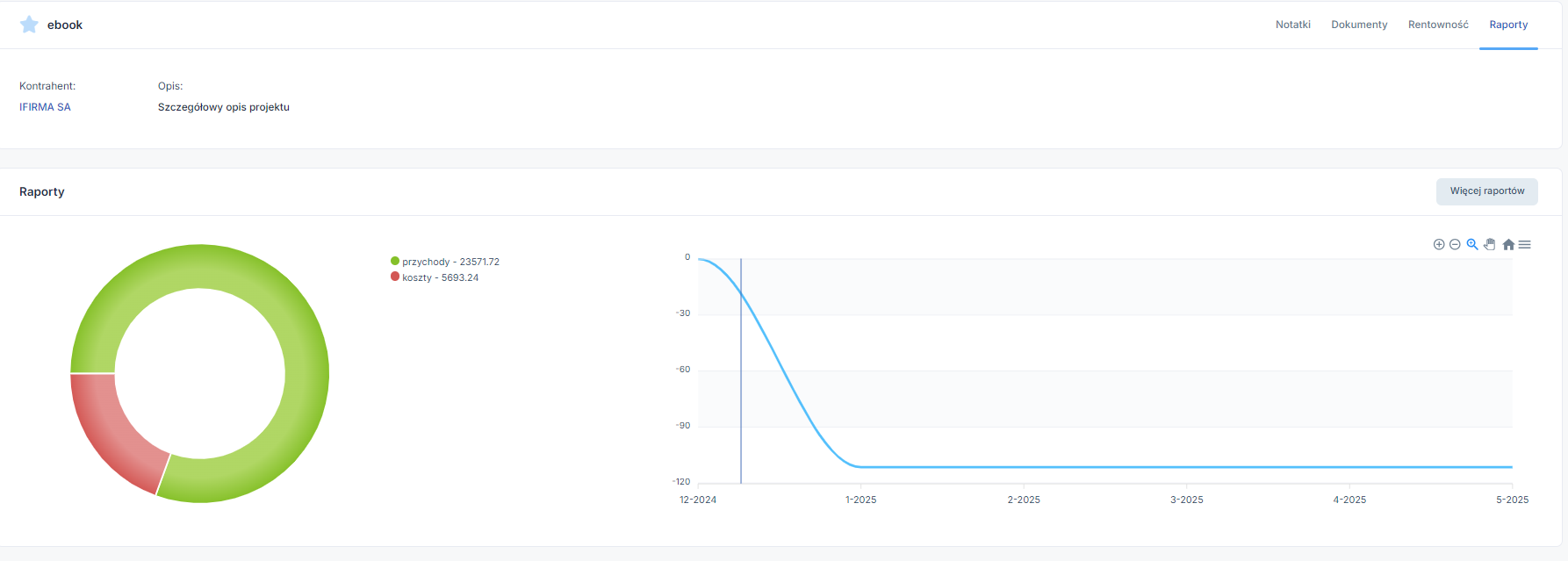Switch to the Notatki tab
This screenshot has height=561, width=1568.
click(1293, 25)
